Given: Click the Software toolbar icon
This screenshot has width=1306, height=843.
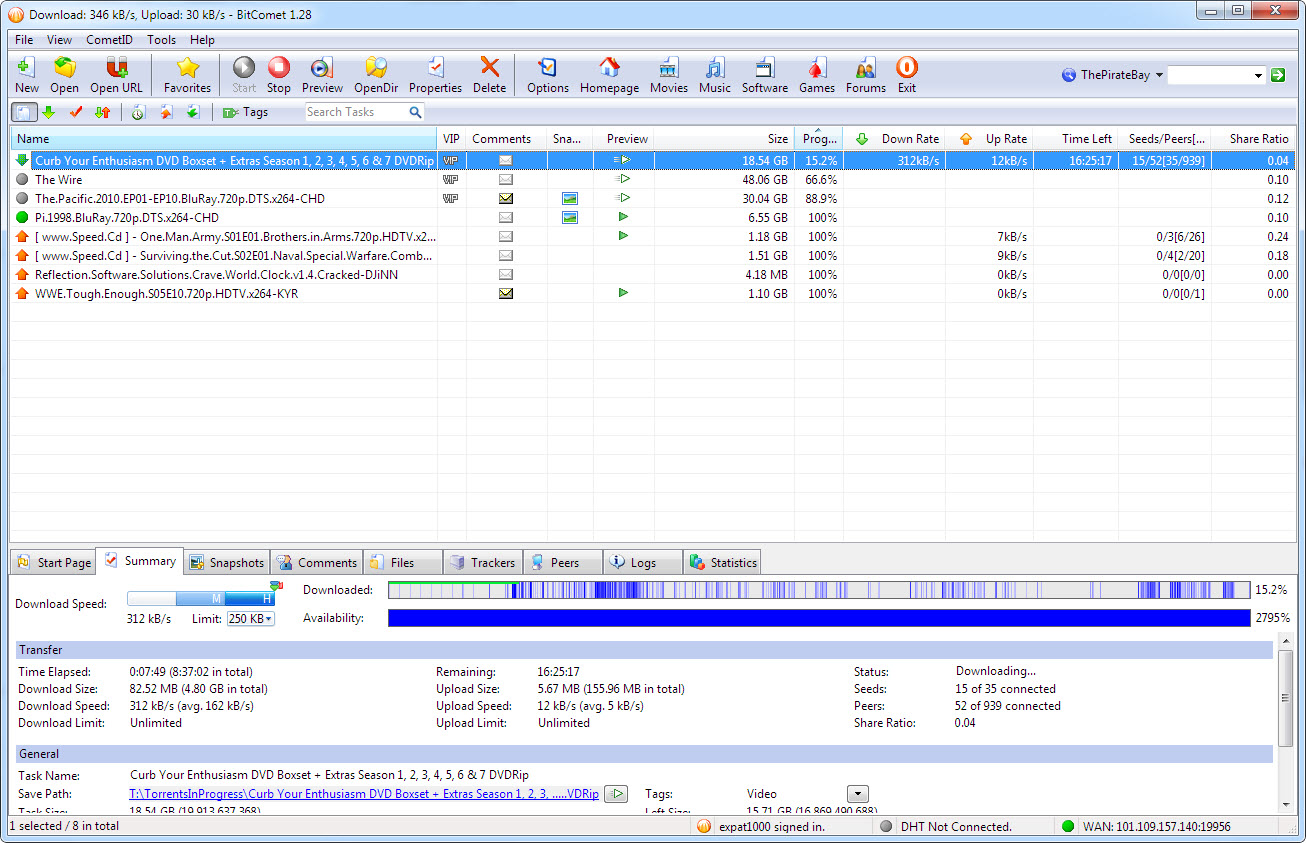Looking at the screenshot, I should 764,67.
